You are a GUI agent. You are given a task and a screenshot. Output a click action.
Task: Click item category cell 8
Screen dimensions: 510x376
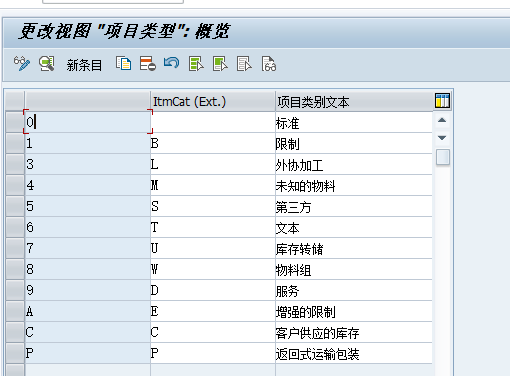pyautogui.click(x=88, y=269)
